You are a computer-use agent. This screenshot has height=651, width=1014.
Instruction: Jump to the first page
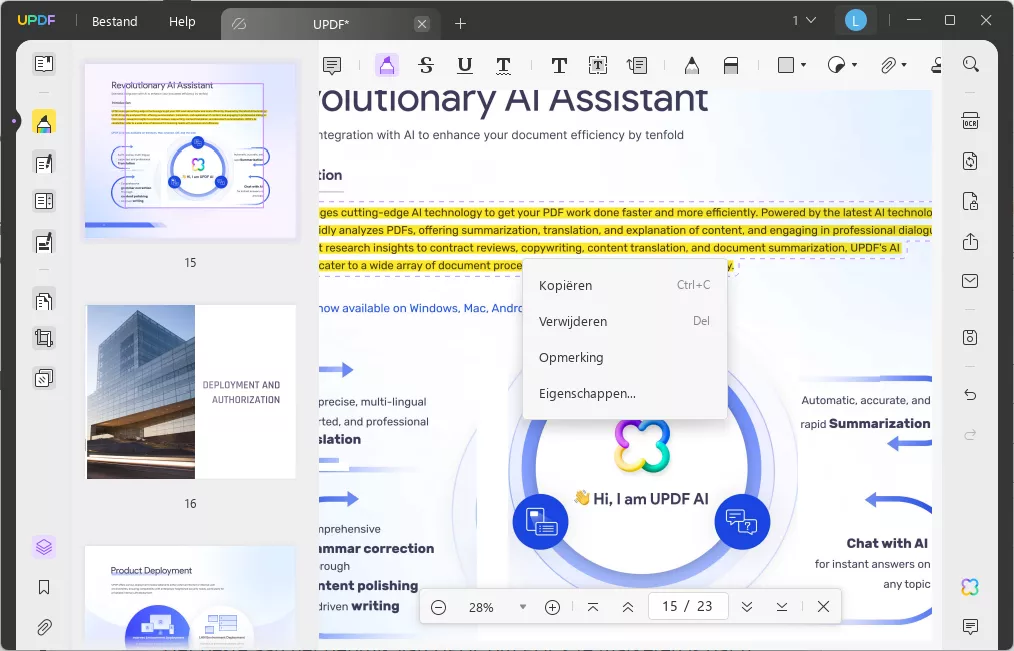coord(593,607)
